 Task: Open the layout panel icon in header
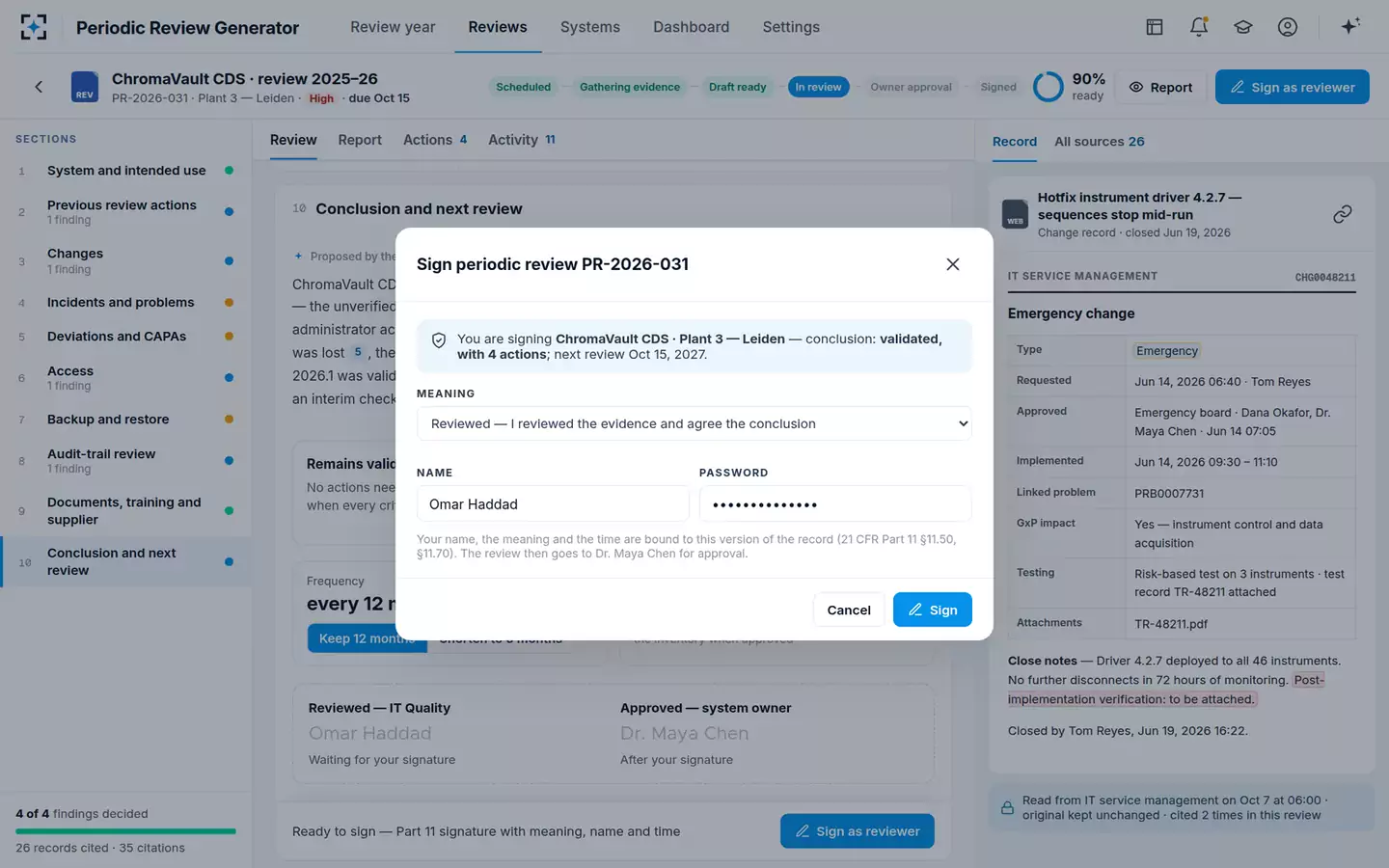pyautogui.click(x=1155, y=27)
